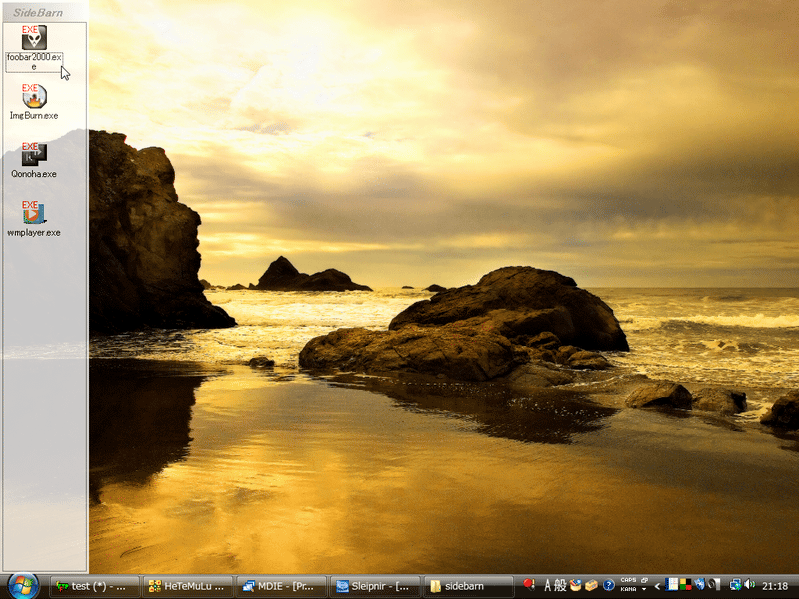This screenshot has width=799, height=599.
Task: Toggle the CAPS indicator on language bar
Action: [x=628, y=580]
